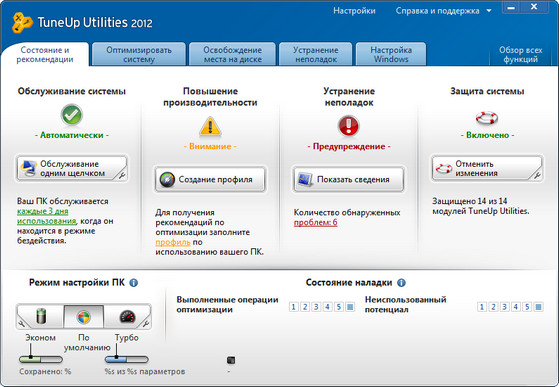Open Настройки in the header
559x387 pixels.
tap(354, 11)
